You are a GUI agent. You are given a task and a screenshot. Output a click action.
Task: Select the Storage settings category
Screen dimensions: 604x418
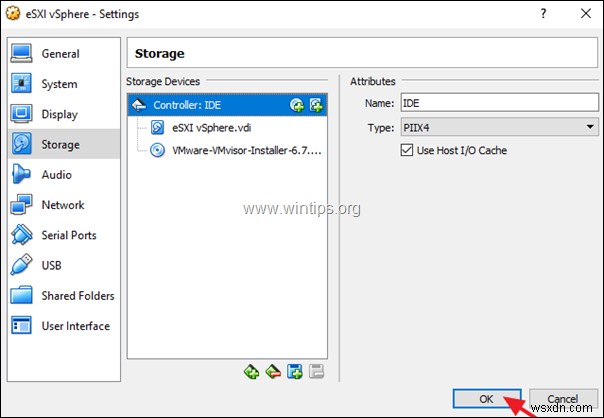pyautogui.click(x=64, y=144)
